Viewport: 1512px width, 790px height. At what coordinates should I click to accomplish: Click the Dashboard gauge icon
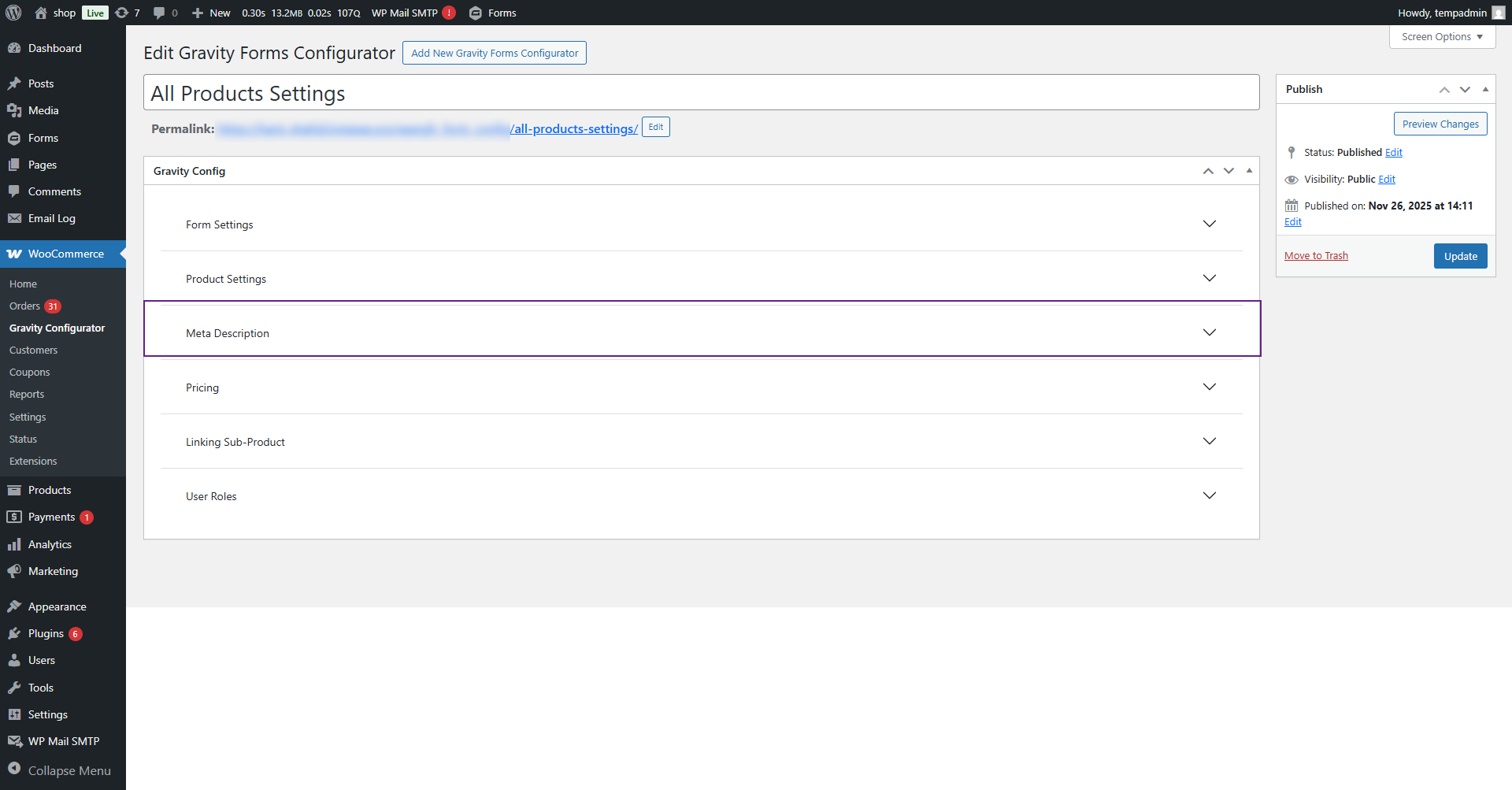tap(14, 48)
